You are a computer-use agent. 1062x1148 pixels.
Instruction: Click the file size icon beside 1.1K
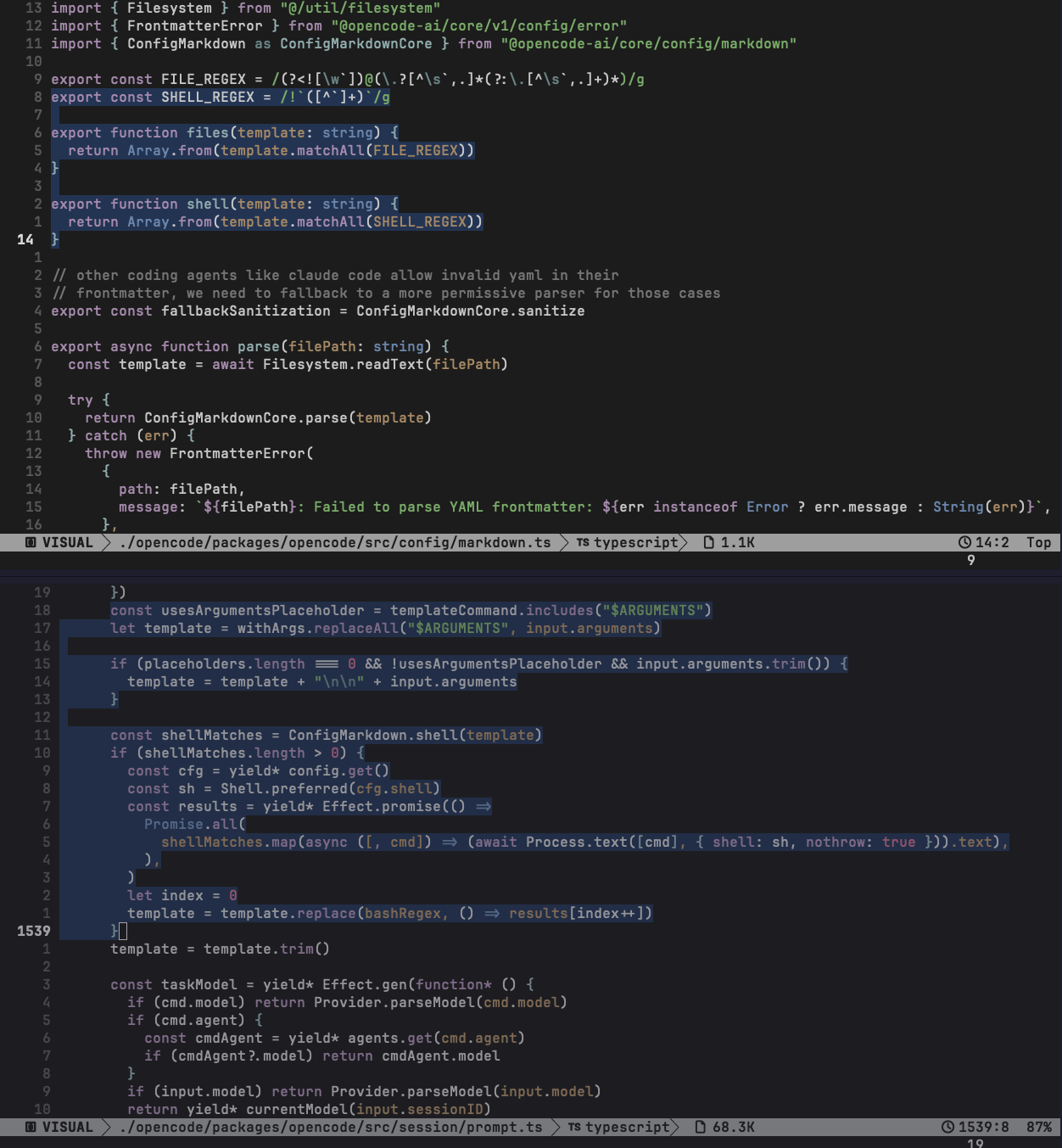click(709, 542)
